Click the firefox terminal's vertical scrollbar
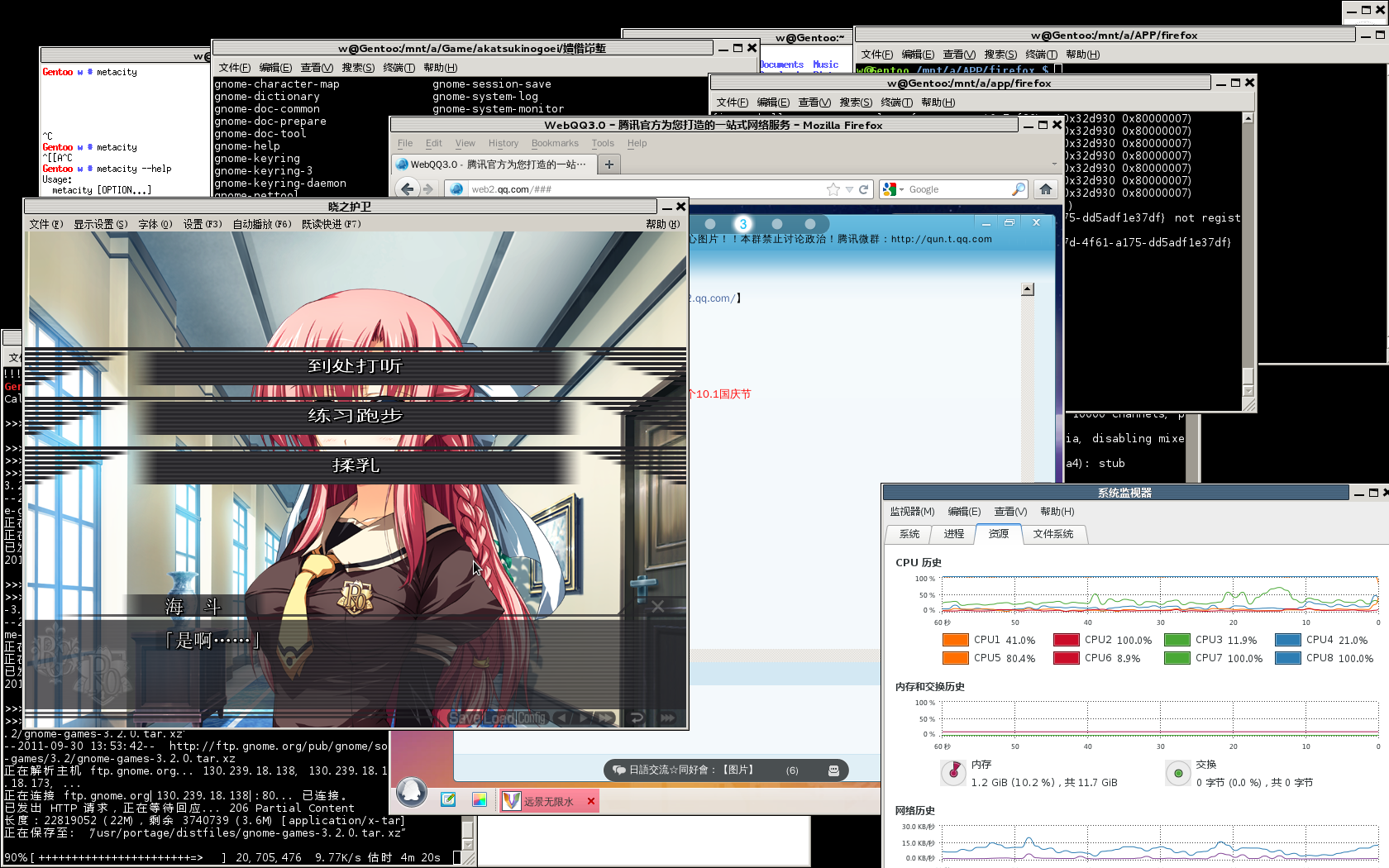The height and width of the screenshot is (868, 1389). (x=1248, y=256)
